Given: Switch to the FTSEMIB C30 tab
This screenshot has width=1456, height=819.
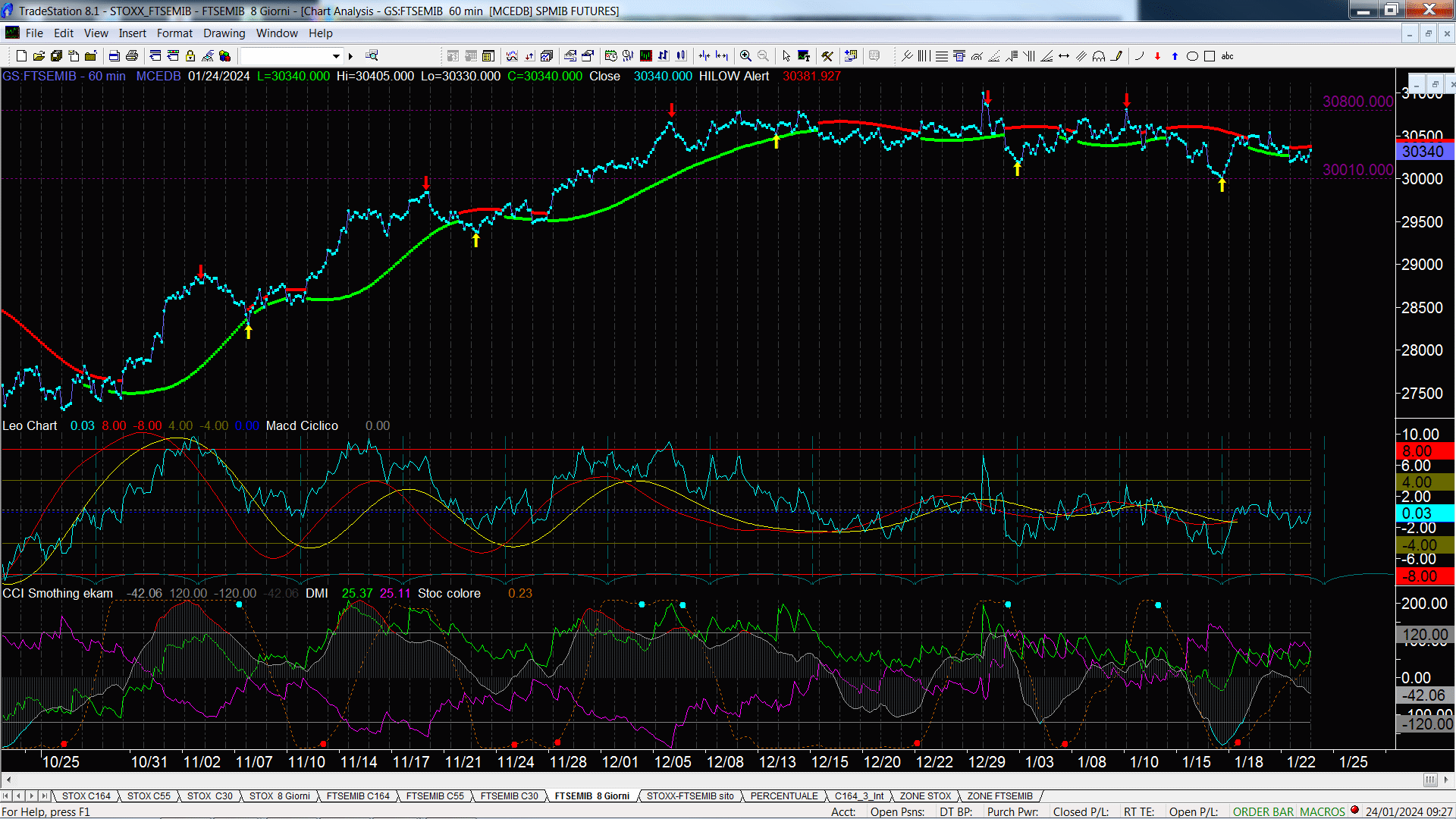Looking at the screenshot, I should (x=509, y=796).
